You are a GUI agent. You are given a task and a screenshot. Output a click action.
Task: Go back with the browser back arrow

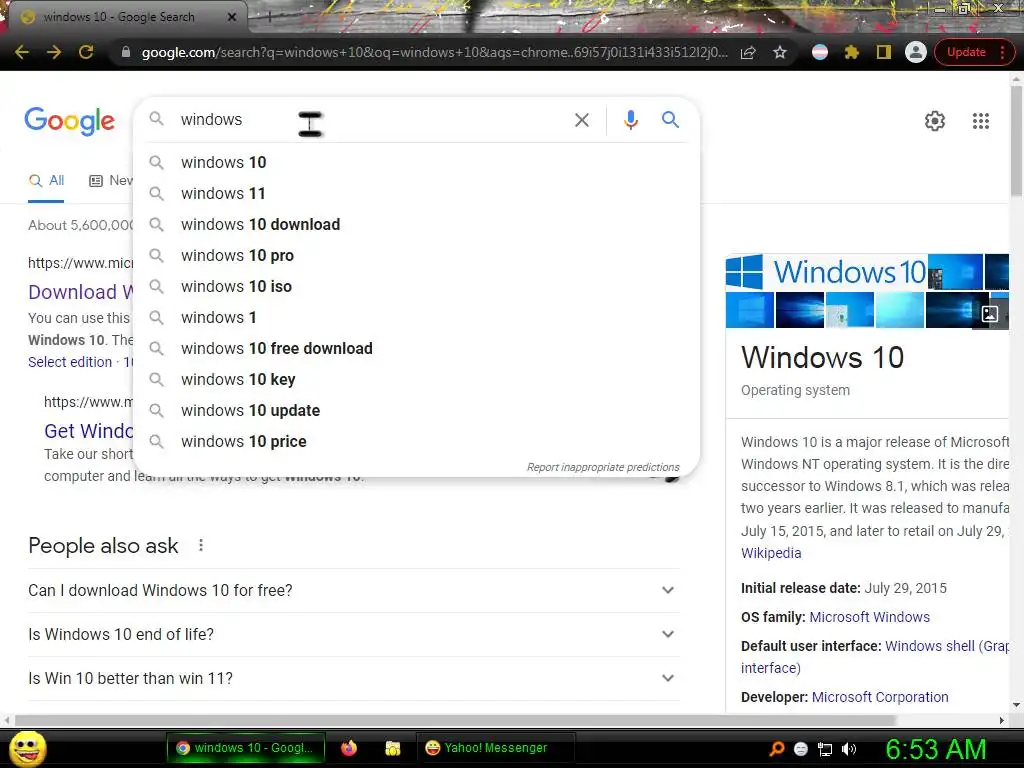22,52
